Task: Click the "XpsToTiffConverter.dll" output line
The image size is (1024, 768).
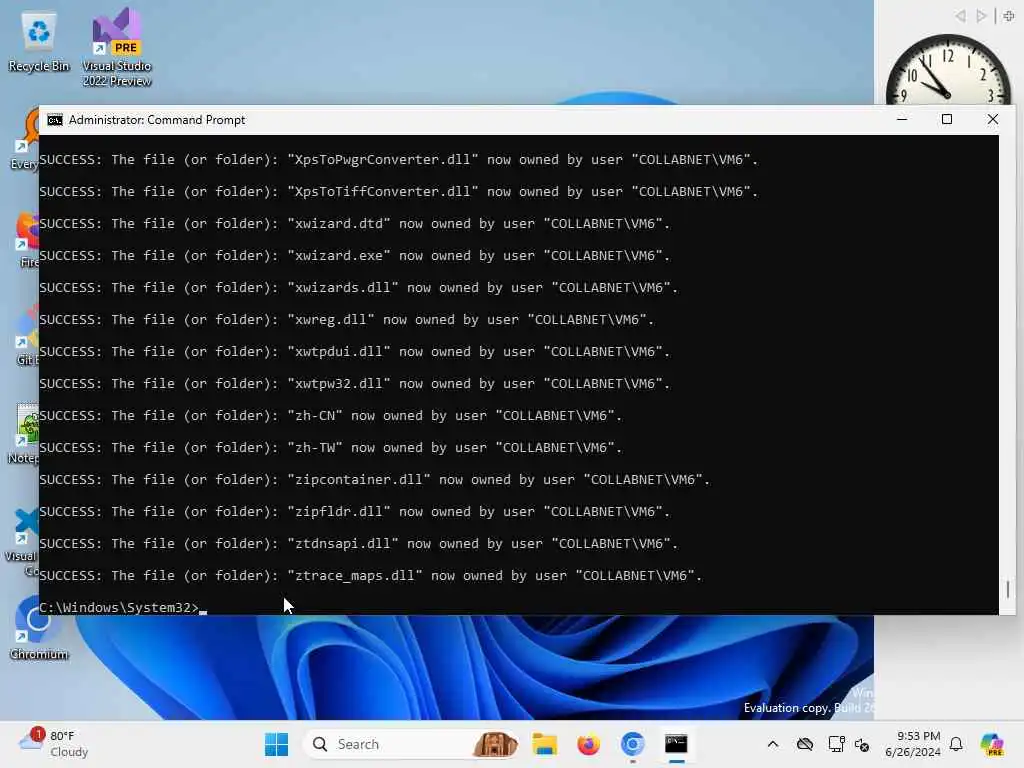Action: [x=399, y=191]
